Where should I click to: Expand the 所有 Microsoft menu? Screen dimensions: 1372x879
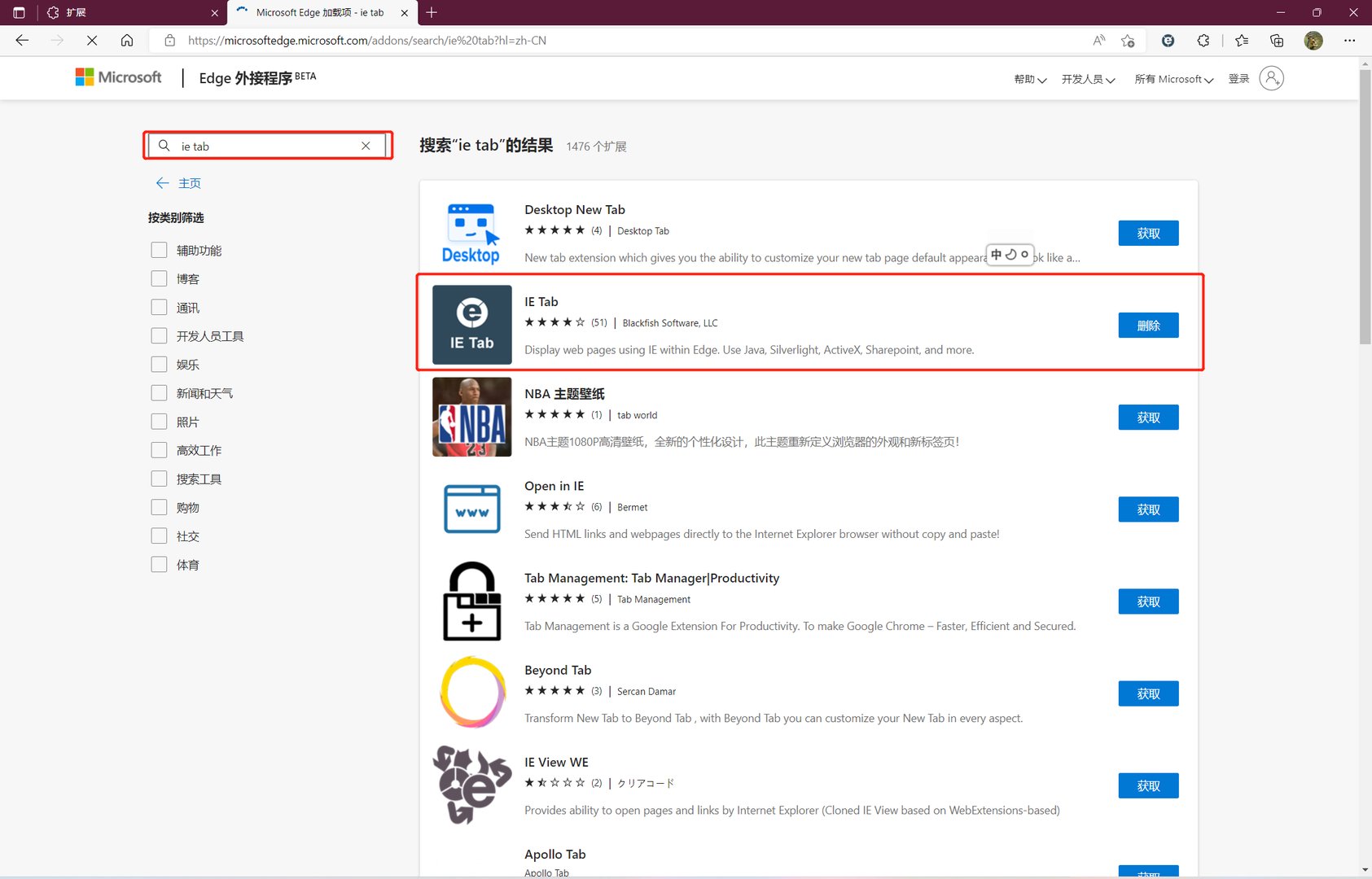(x=1173, y=78)
